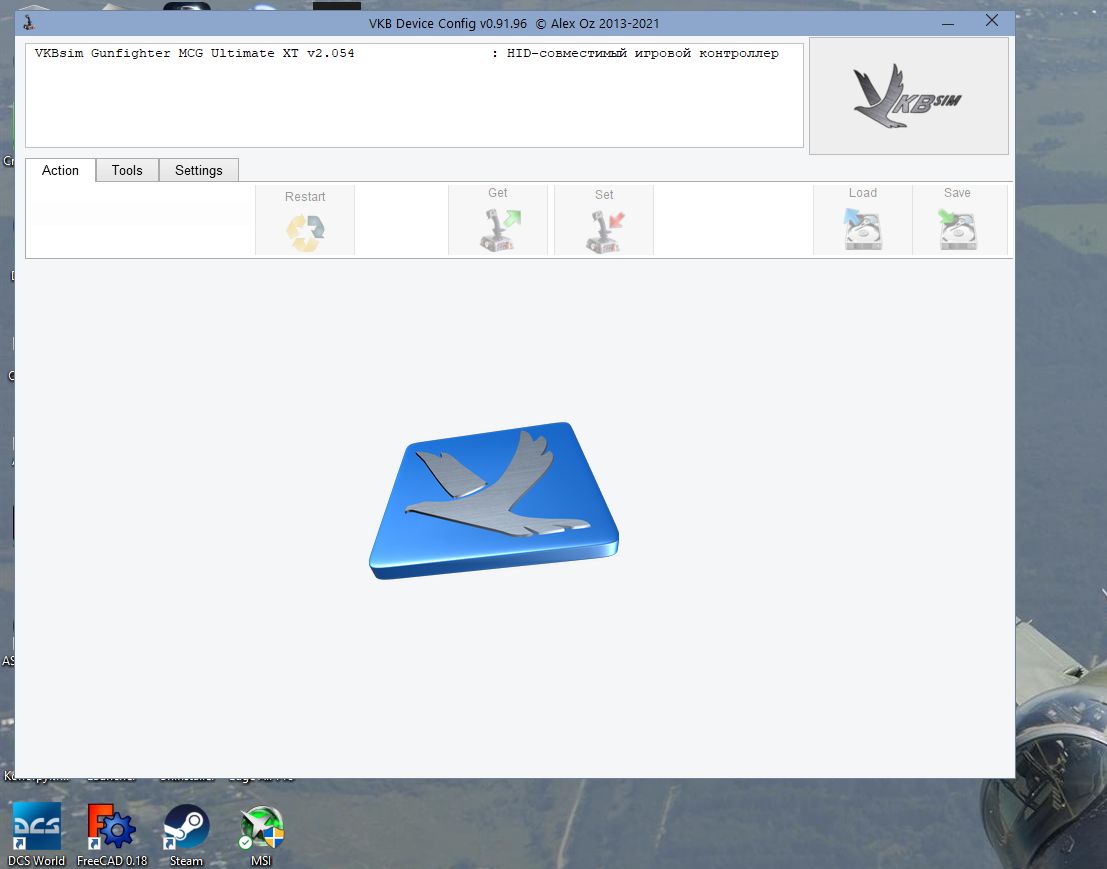Open the Settings tab
Image resolution: width=1107 pixels, height=869 pixels.
click(x=198, y=170)
